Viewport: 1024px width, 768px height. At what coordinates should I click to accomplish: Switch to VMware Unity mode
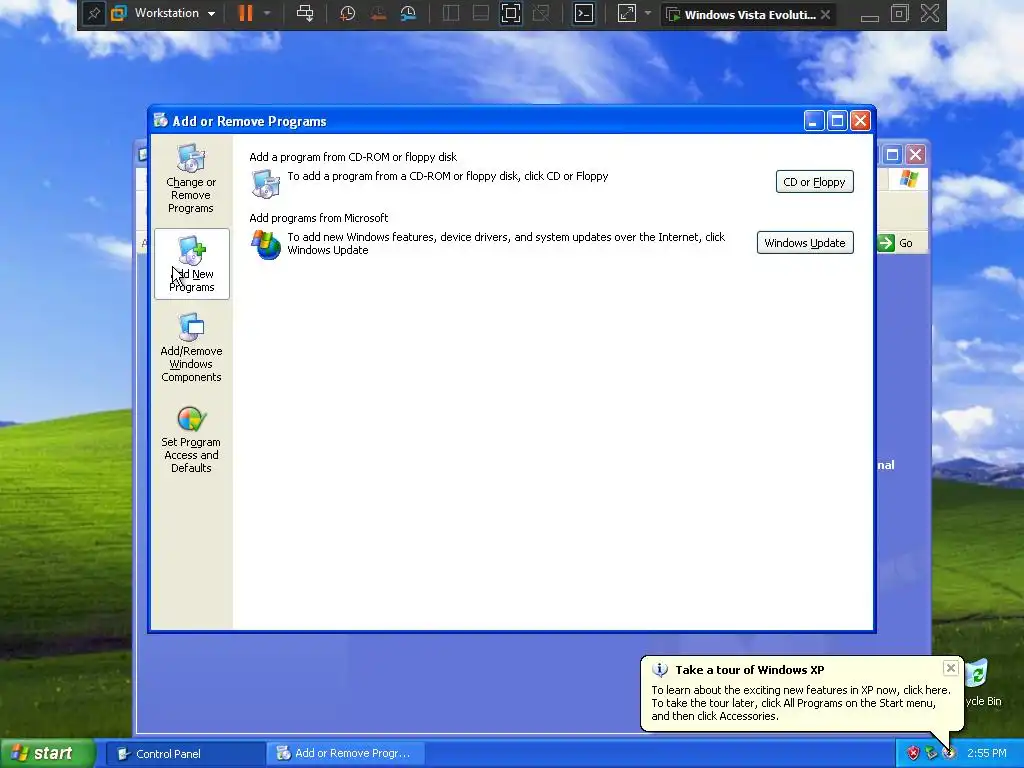(x=541, y=13)
